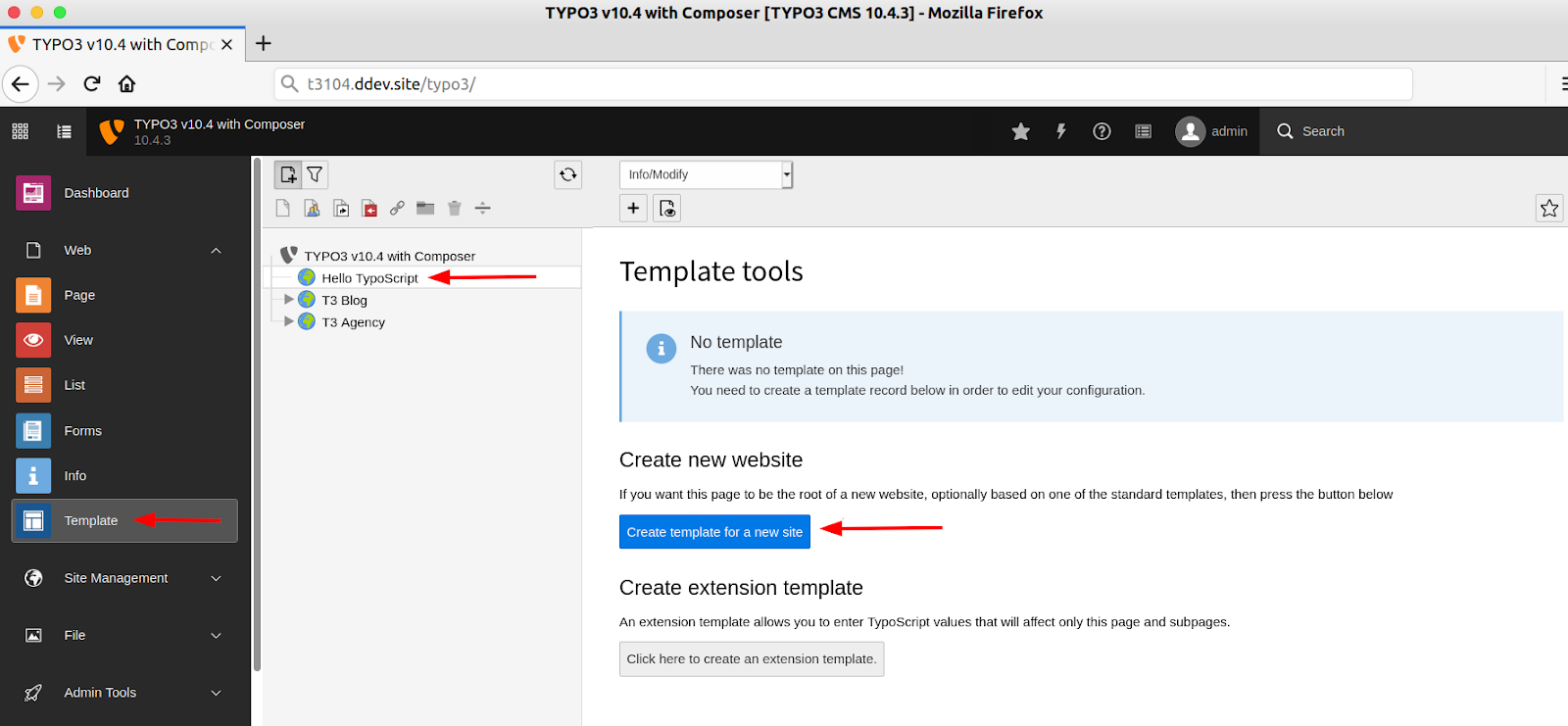1568x726 pixels.
Task: Expand the T3 Agency tree node
Action: (x=288, y=320)
